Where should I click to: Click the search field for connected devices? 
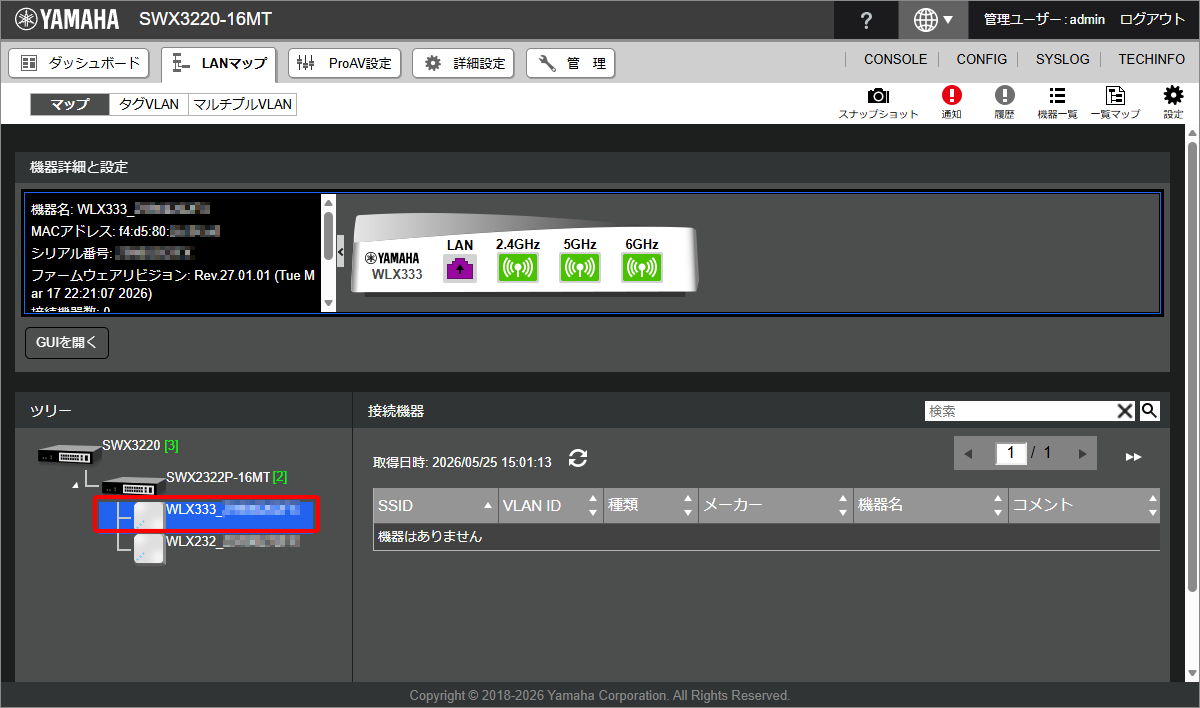[x=1020, y=410]
